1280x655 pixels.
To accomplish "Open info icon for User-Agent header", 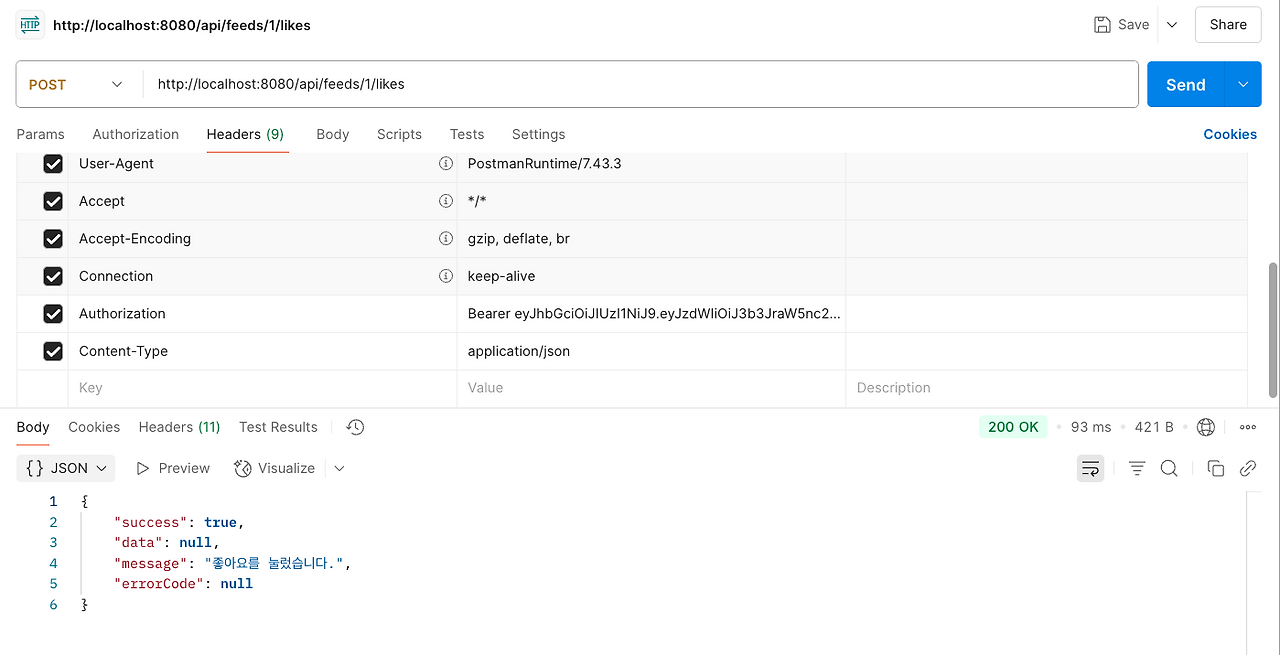I will click(x=446, y=163).
